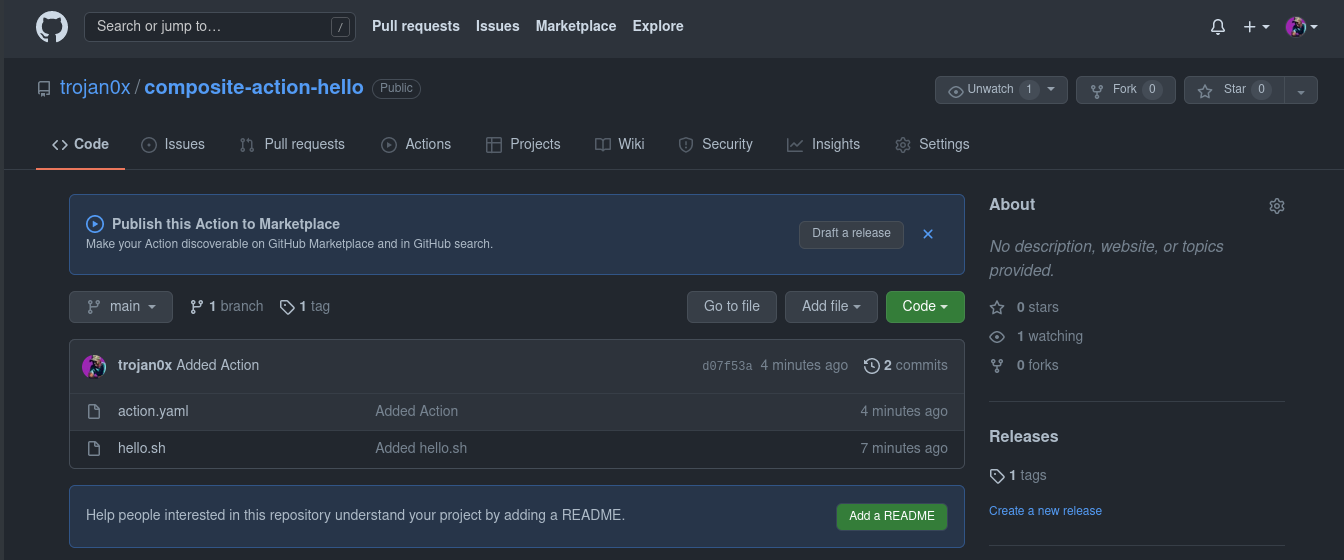Screen dimensions: 1344x560
Task: Open commit hash d07f53a
Action: point(727,366)
